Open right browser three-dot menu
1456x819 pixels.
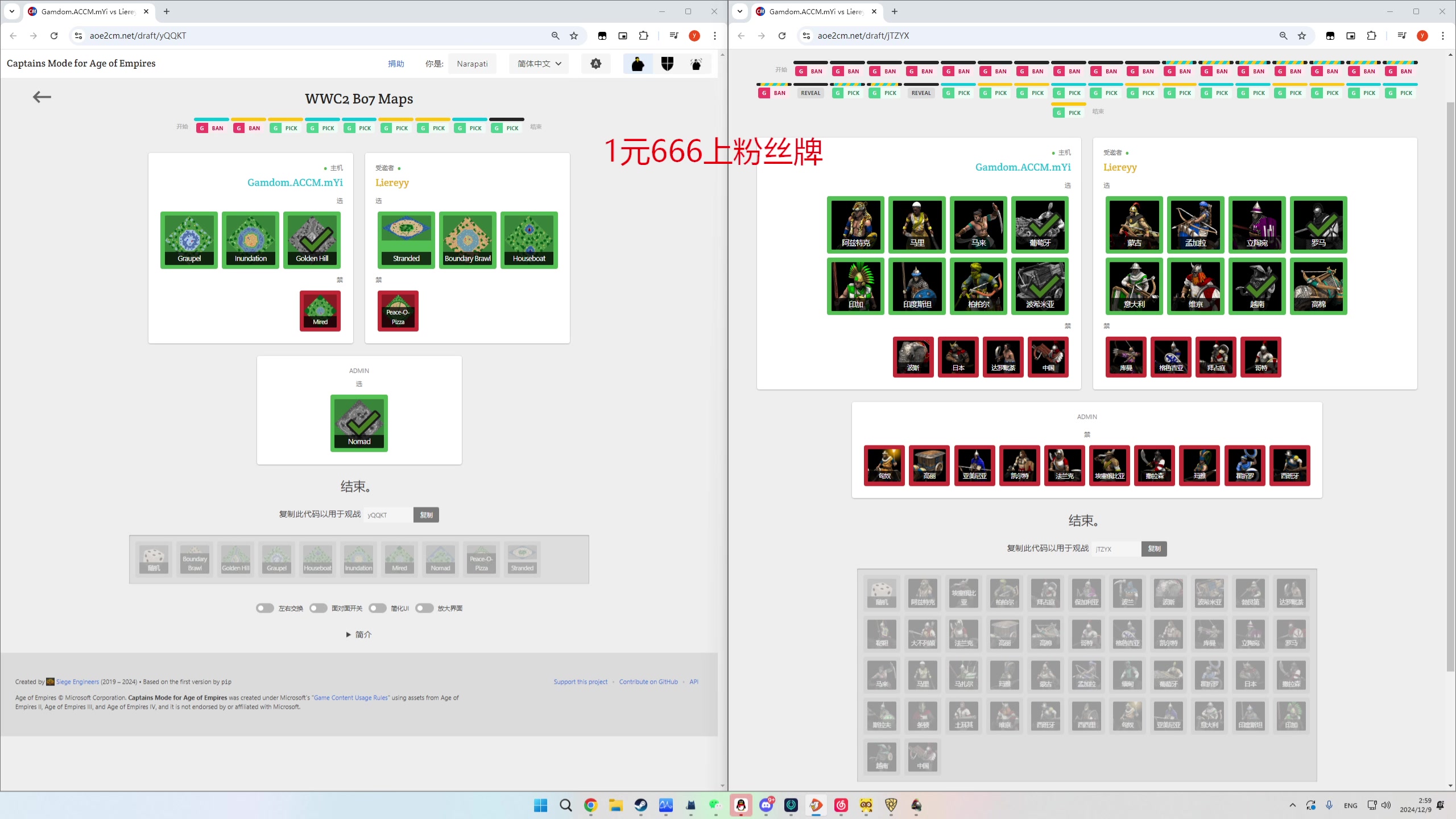tap(1443, 35)
